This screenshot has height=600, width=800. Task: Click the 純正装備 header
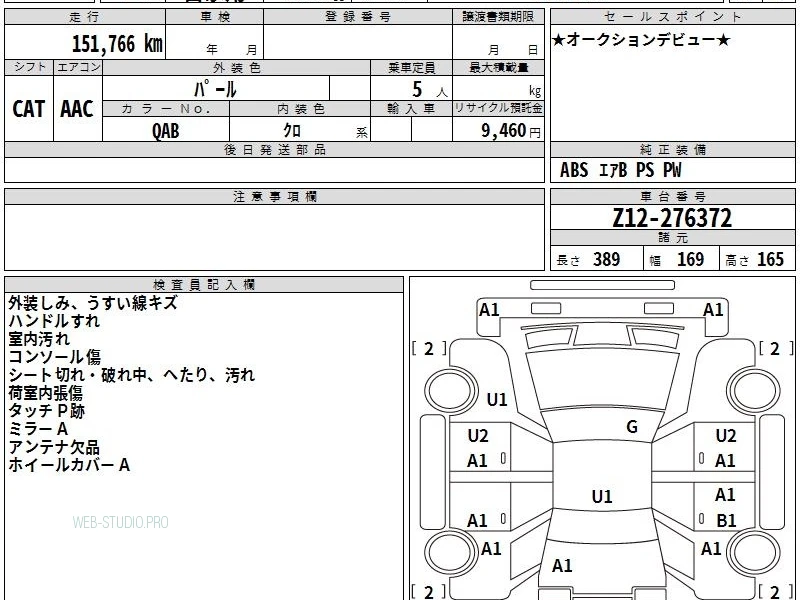pos(672,149)
